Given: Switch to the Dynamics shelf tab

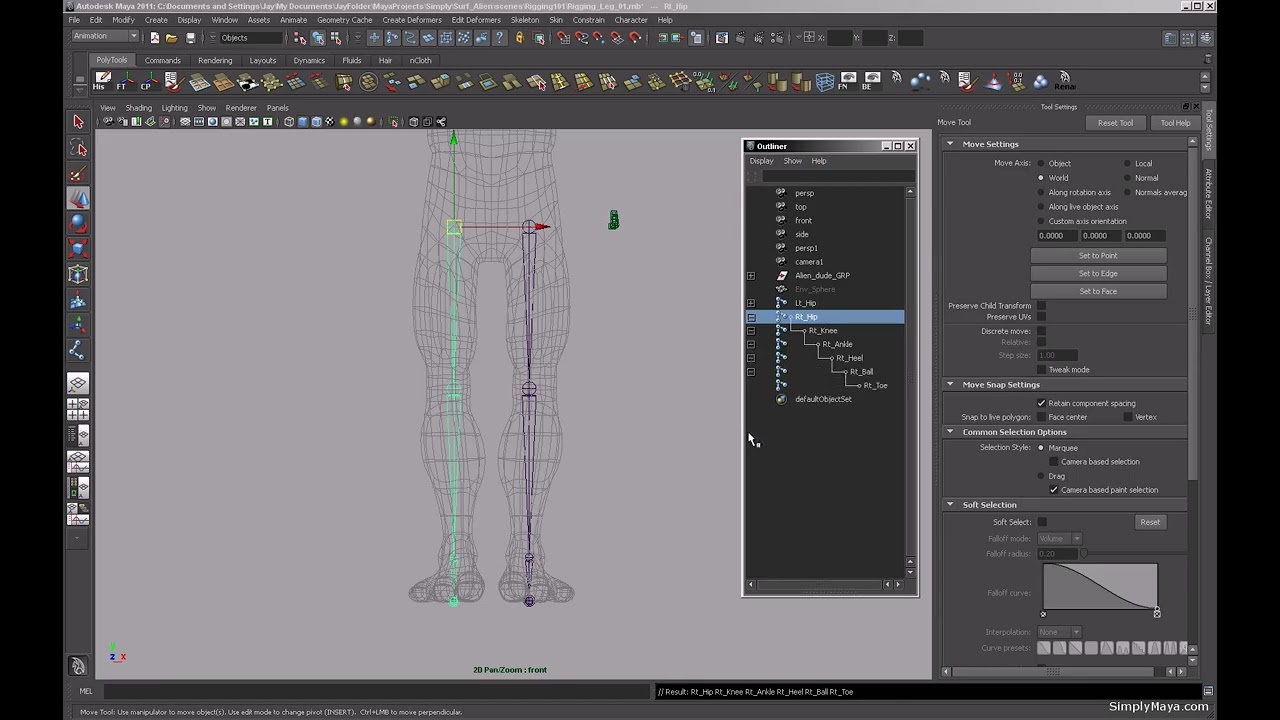Looking at the screenshot, I should [309, 60].
